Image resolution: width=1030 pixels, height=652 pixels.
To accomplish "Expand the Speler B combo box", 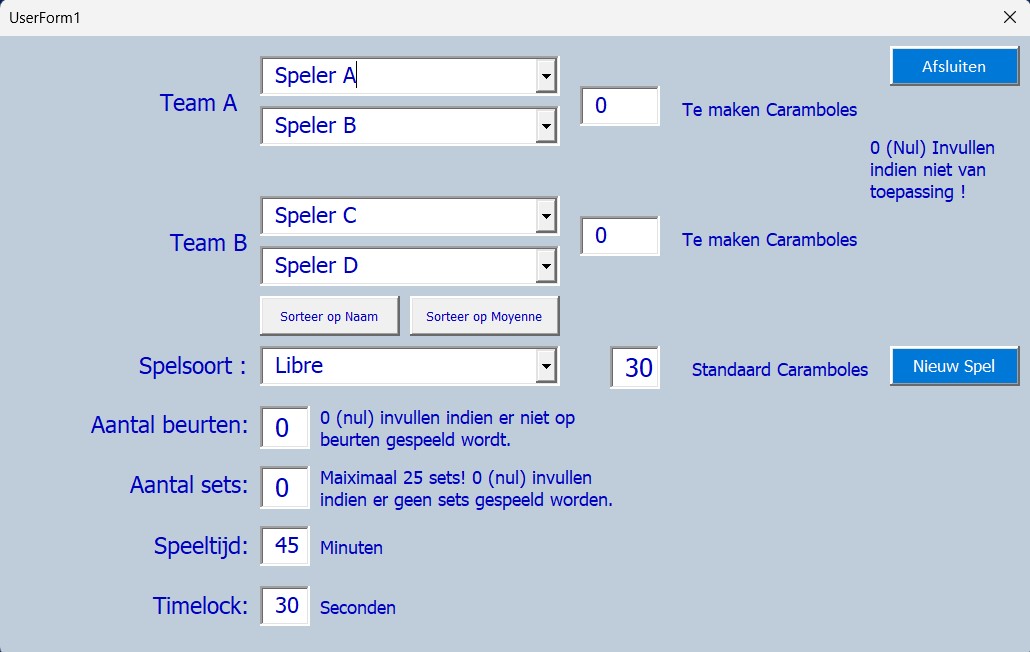I will coord(546,126).
